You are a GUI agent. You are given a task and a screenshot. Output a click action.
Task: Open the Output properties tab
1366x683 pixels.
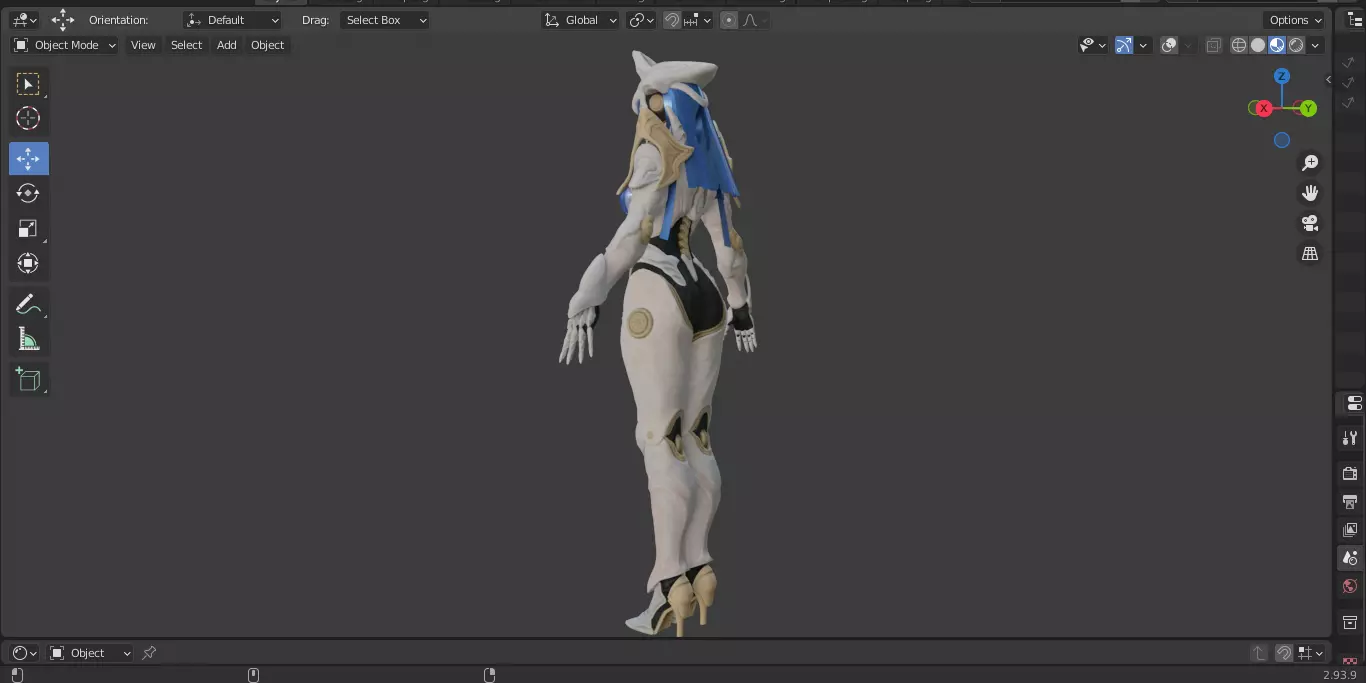pyautogui.click(x=1350, y=501)
